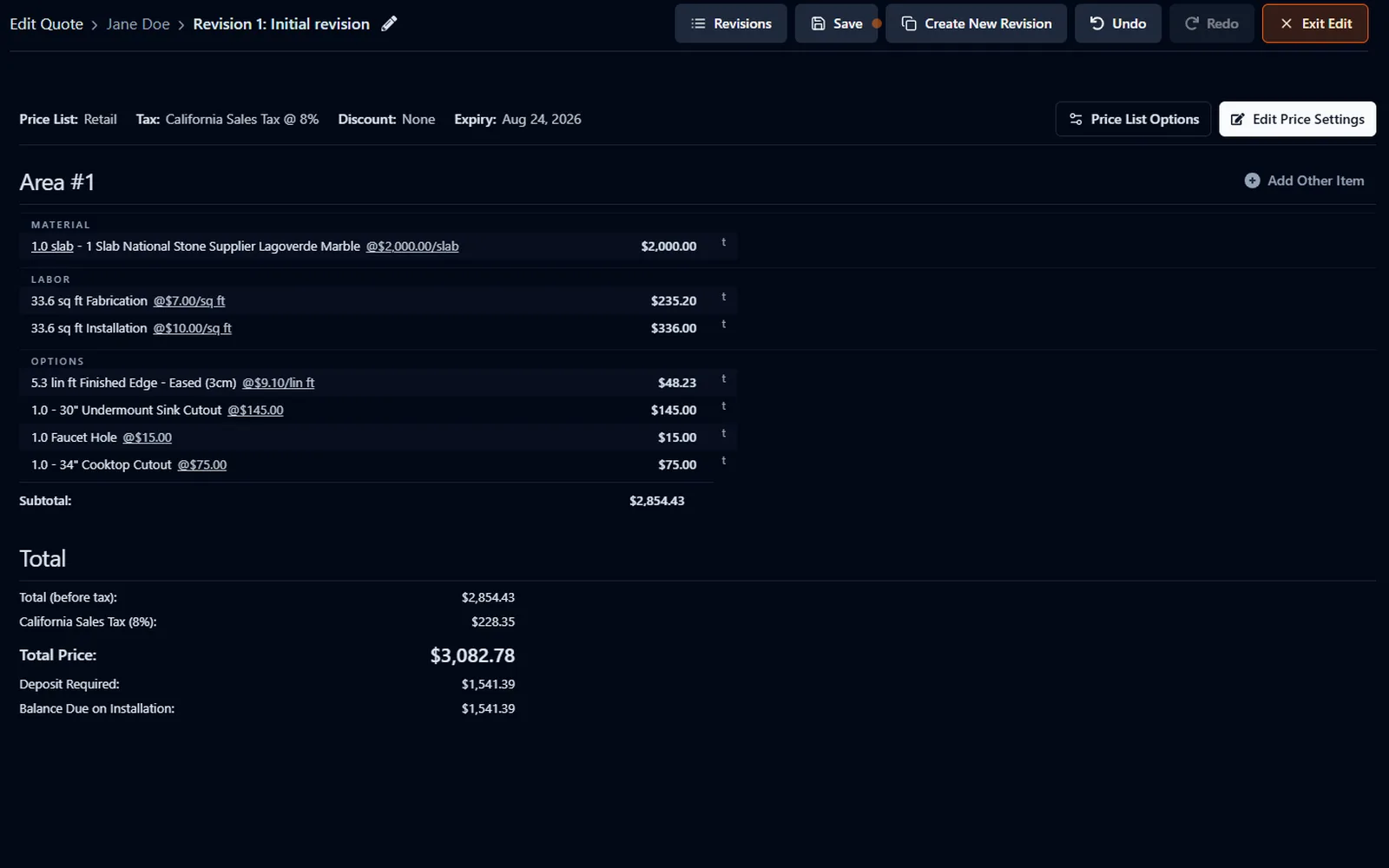Viewport: 1389px width, 868px height.
Task: Click the Discount: None text
Action: (386, 119)
